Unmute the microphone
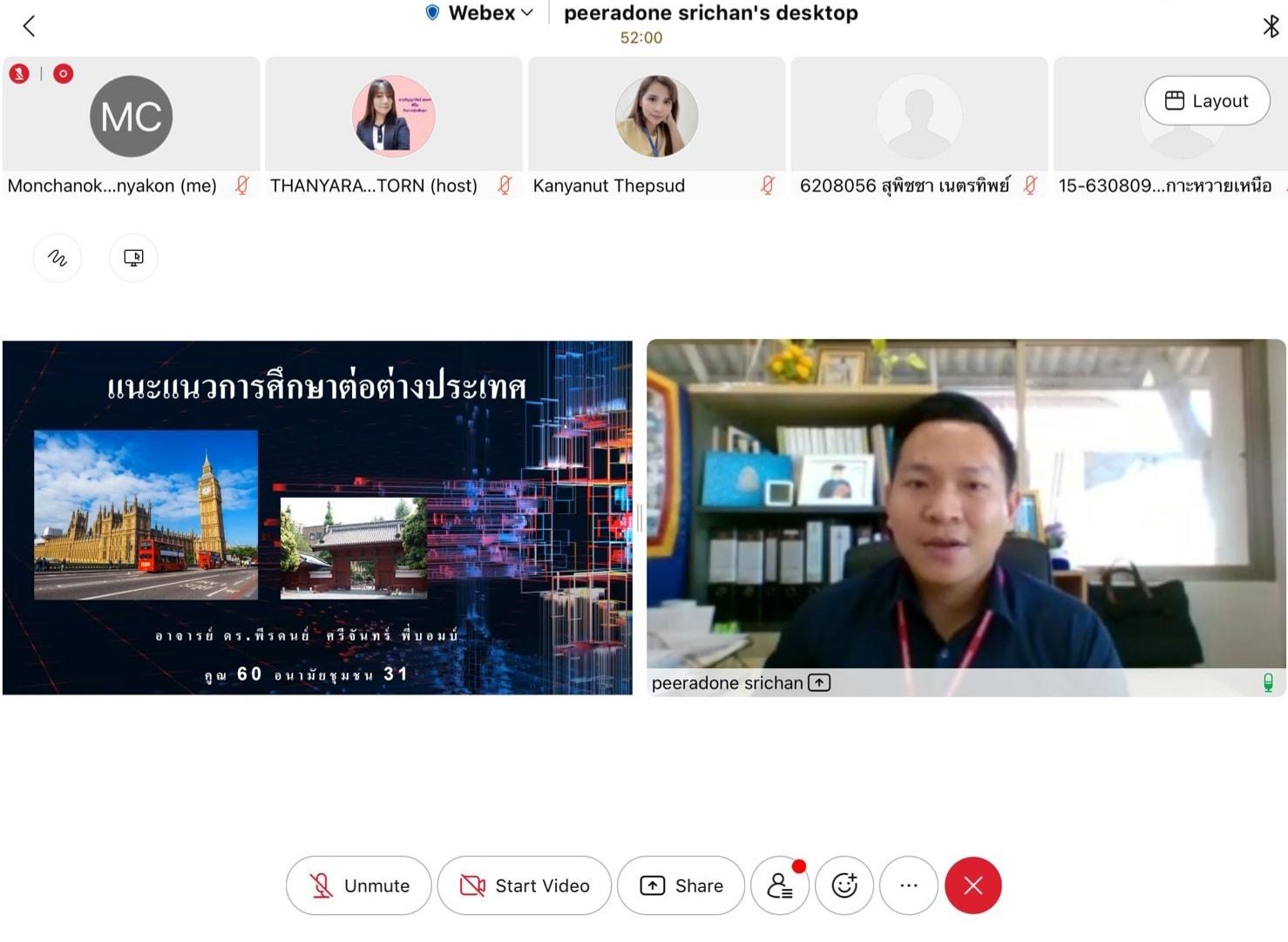Viewport: 1288px width, 942px height. [x=359, y=885]
